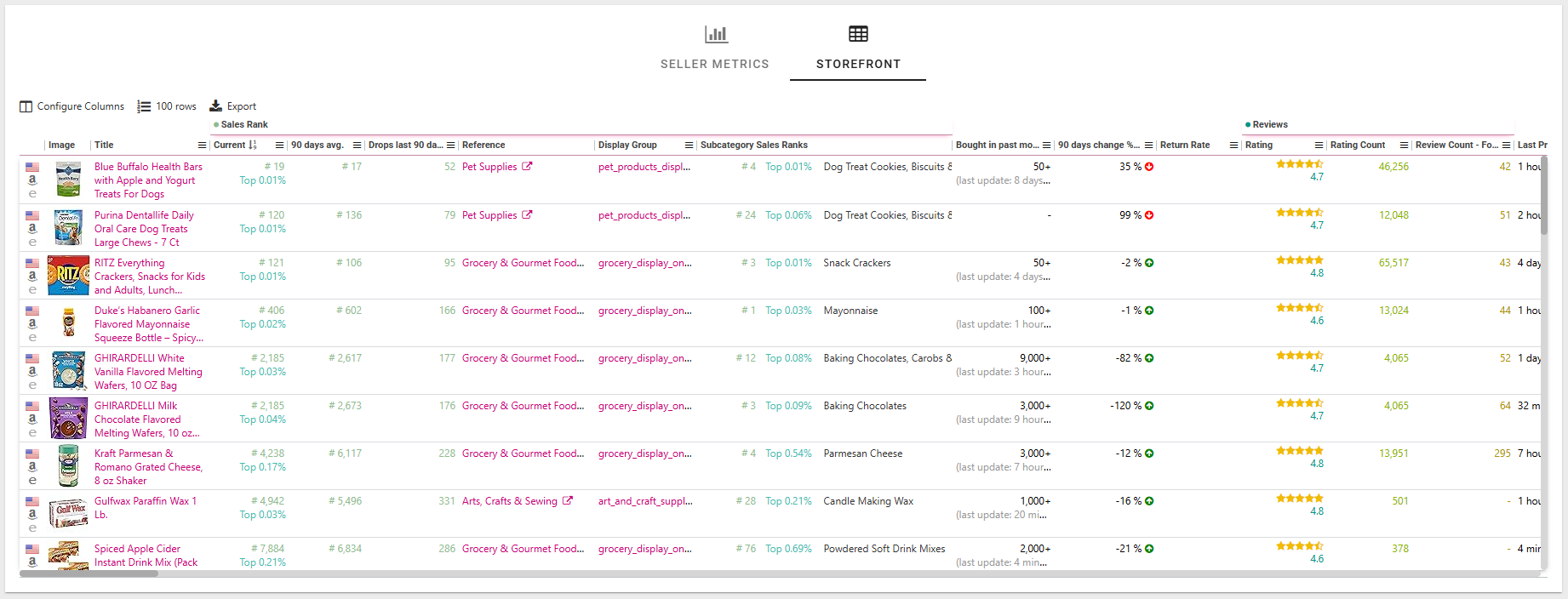Click the Purina Dentalife product thumbnail
The image size is (1568, 599).
coord(68,227)
